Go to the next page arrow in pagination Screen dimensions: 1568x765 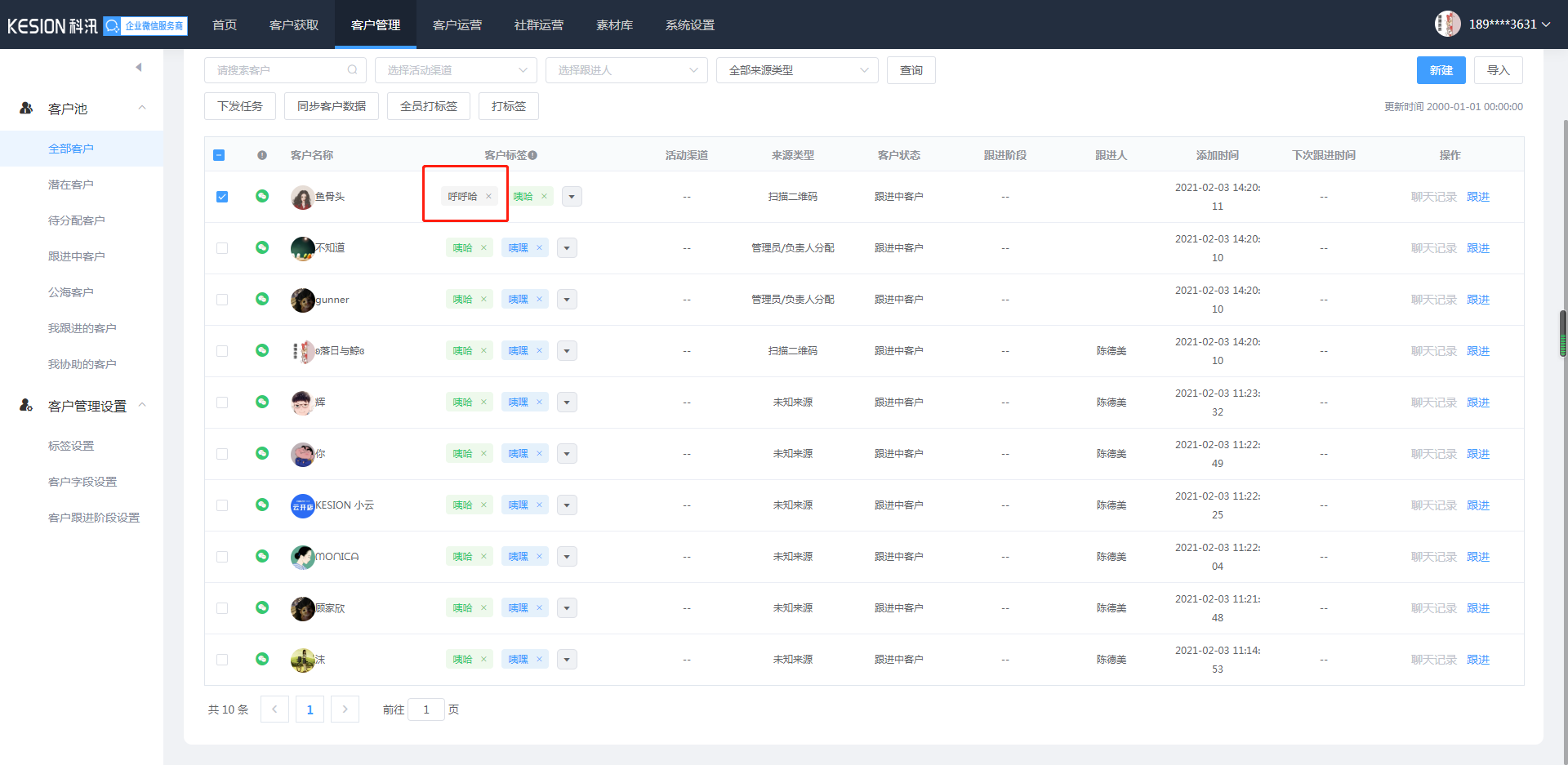[345, 709]
